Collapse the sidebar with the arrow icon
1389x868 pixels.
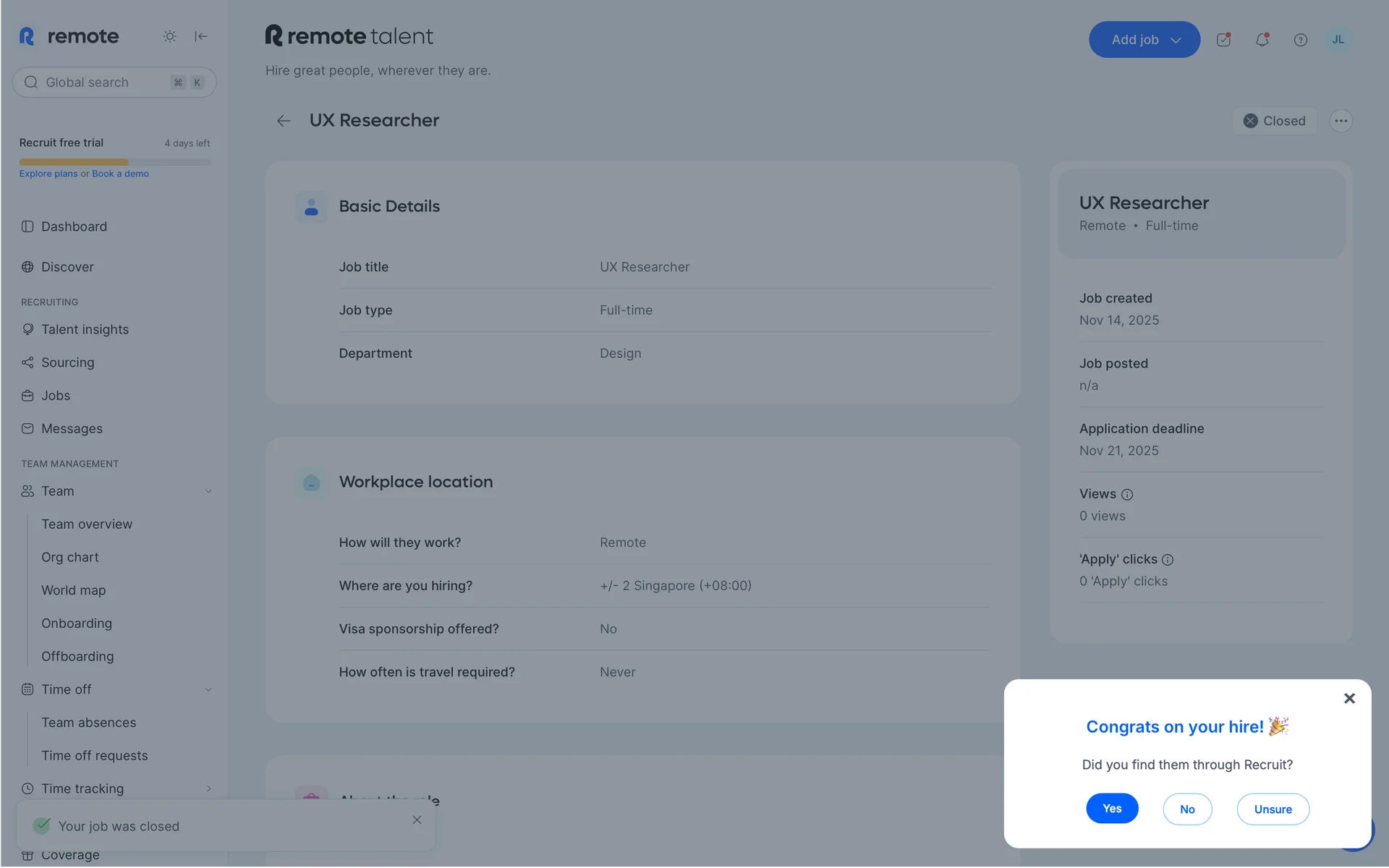(x=201, y=36)
